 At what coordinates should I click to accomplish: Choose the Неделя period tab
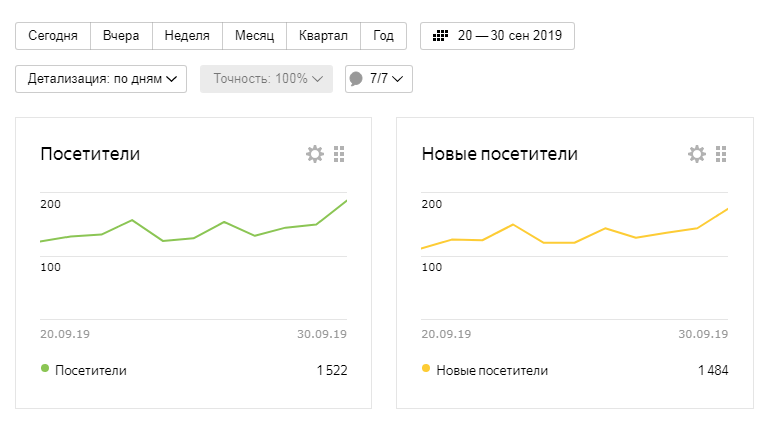187,36
